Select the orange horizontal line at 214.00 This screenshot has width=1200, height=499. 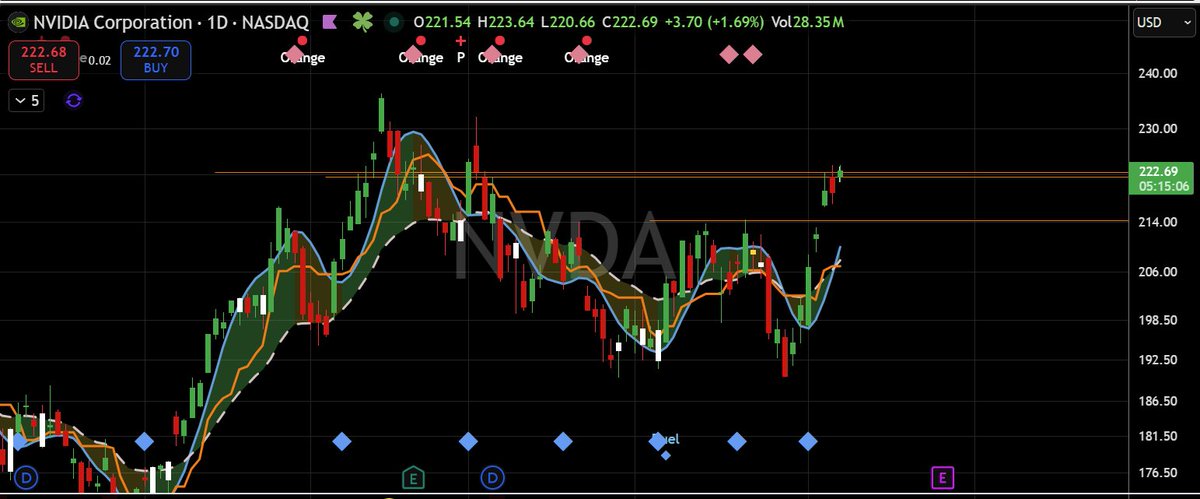tap(888, 221)
